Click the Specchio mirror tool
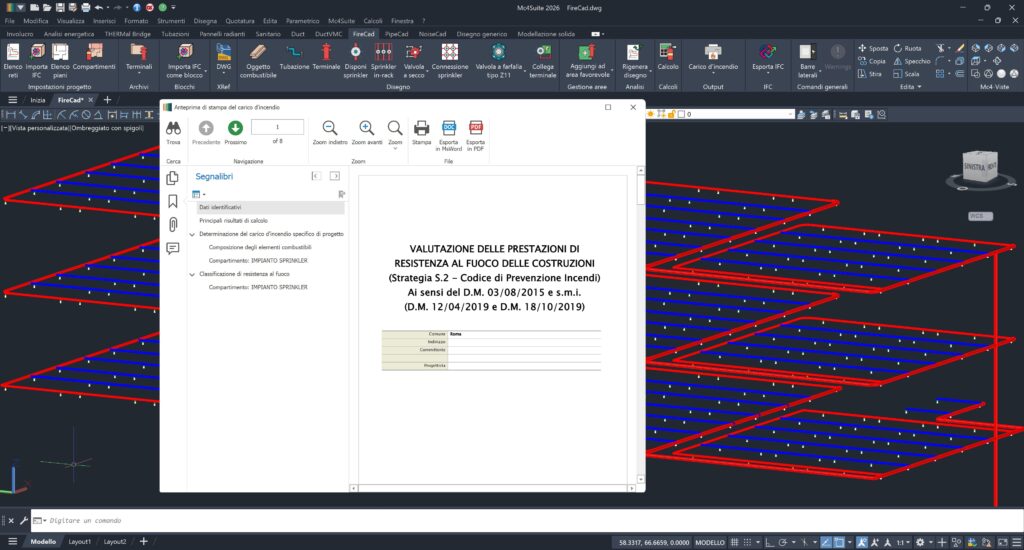 click(x=912, y=61)
